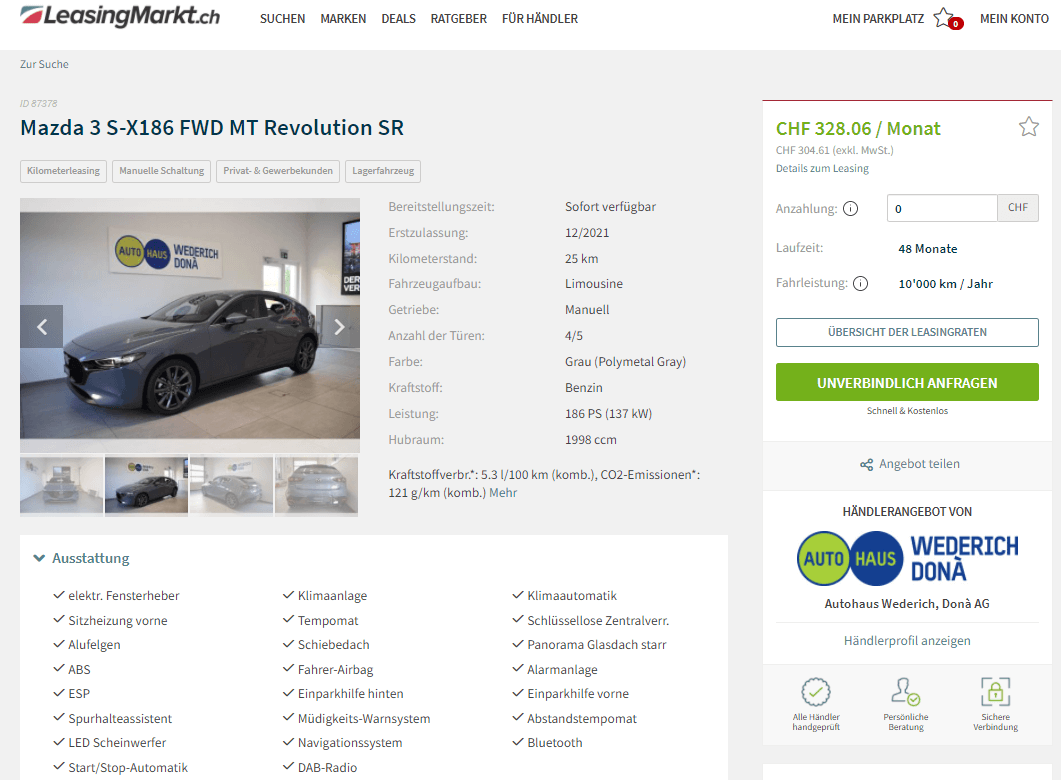Click the Angebot teilen share icon
The image size is (1061, 780).
[x=866, y=464]
